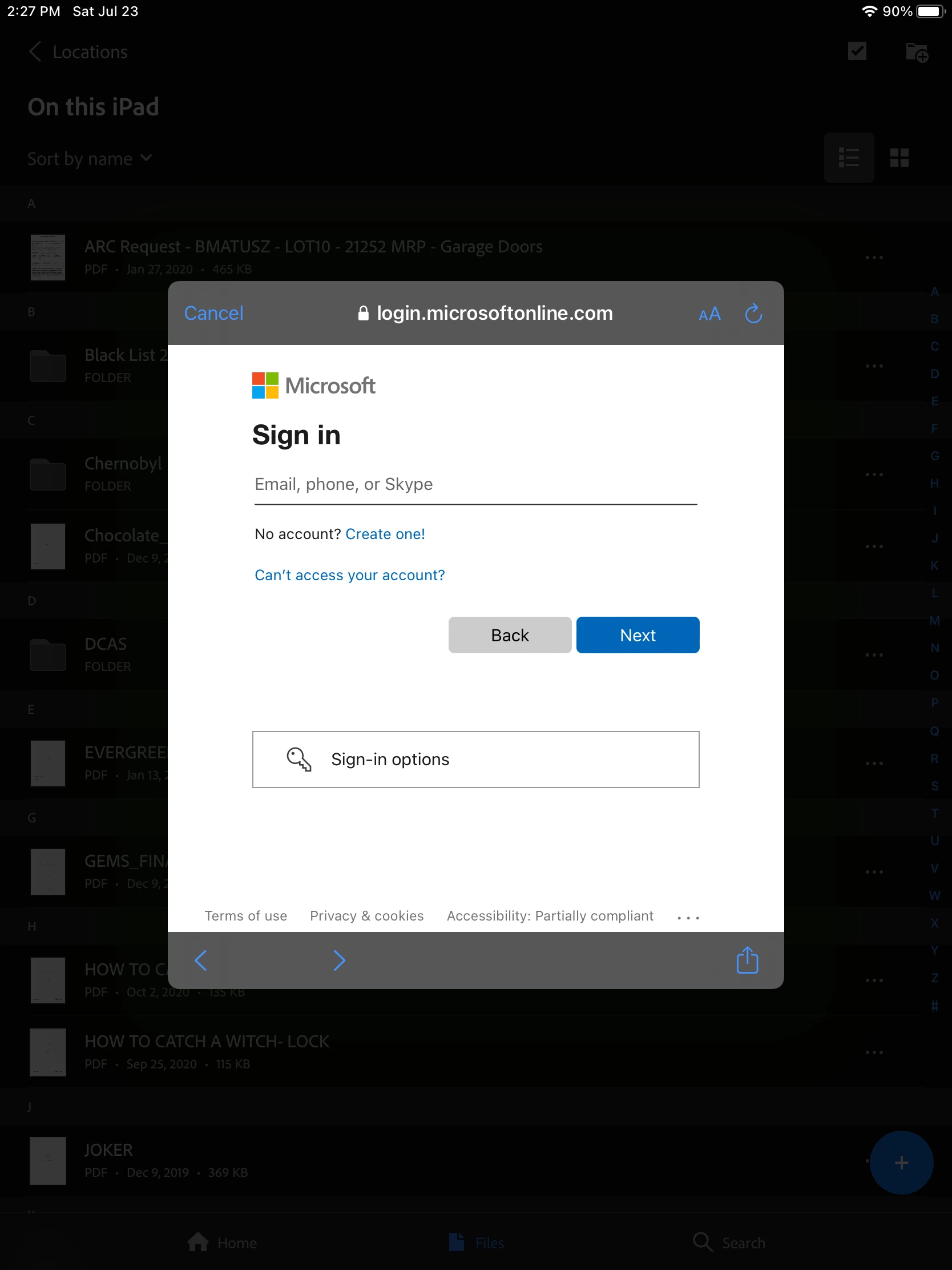The width and height of the screenshot is (952, 1270).
Task: Open the share sheet icon
Action: (x=747, y=960)
